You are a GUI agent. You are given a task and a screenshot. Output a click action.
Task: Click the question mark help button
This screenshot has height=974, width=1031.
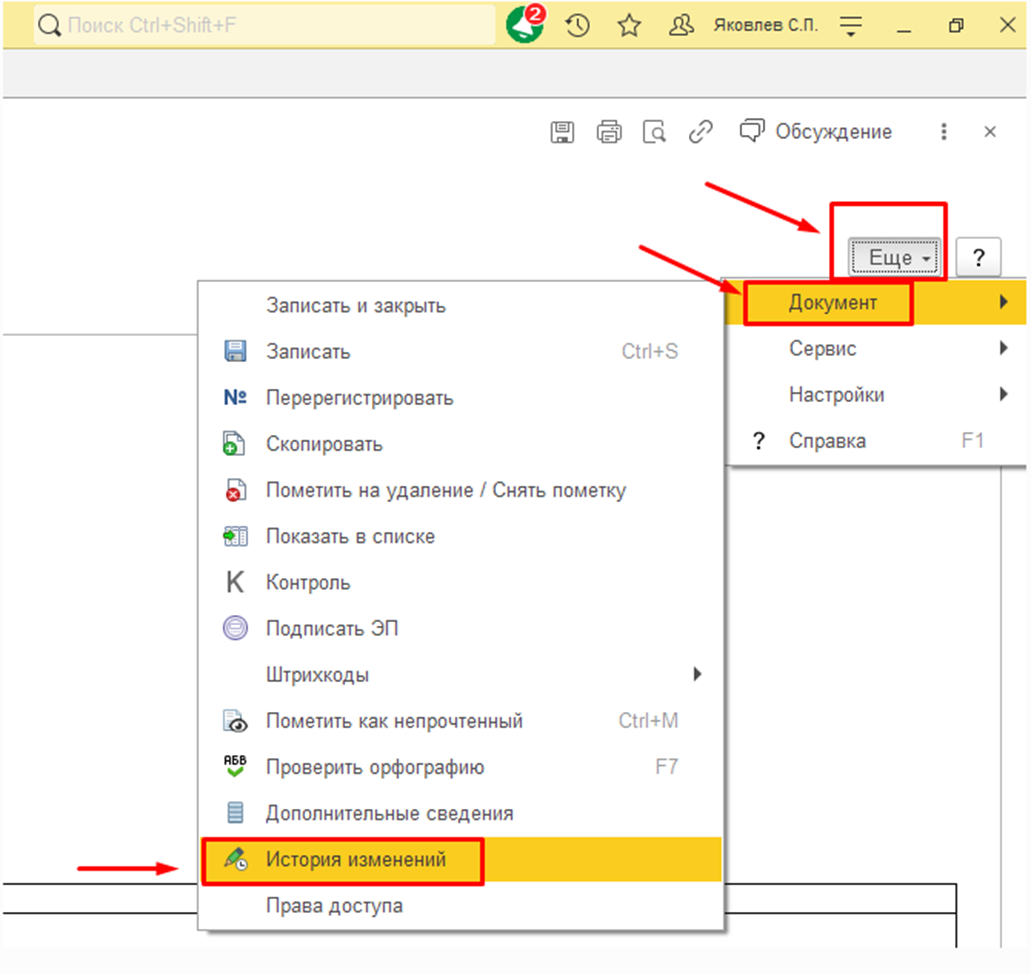[x=978, y=258]
